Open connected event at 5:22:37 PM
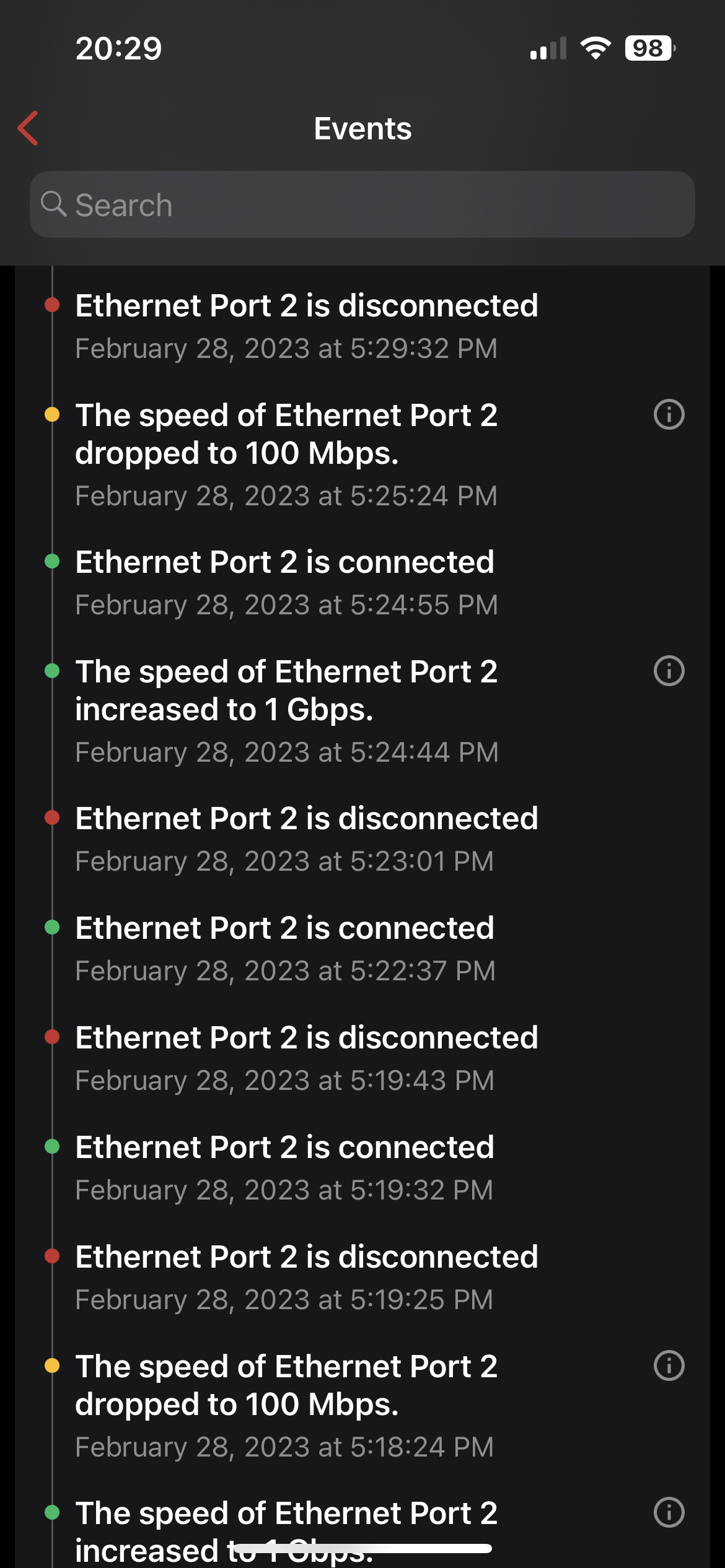 click(285, 948)
